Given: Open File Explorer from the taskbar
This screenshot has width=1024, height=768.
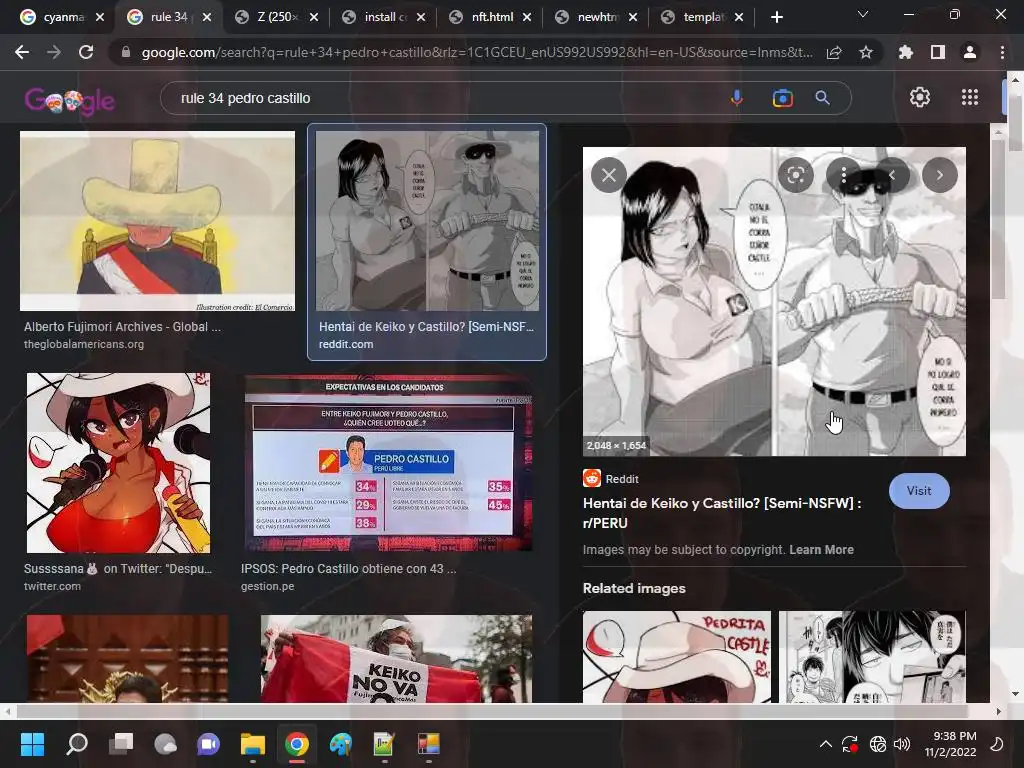Looking at the screenshot, I should [253, 744].
